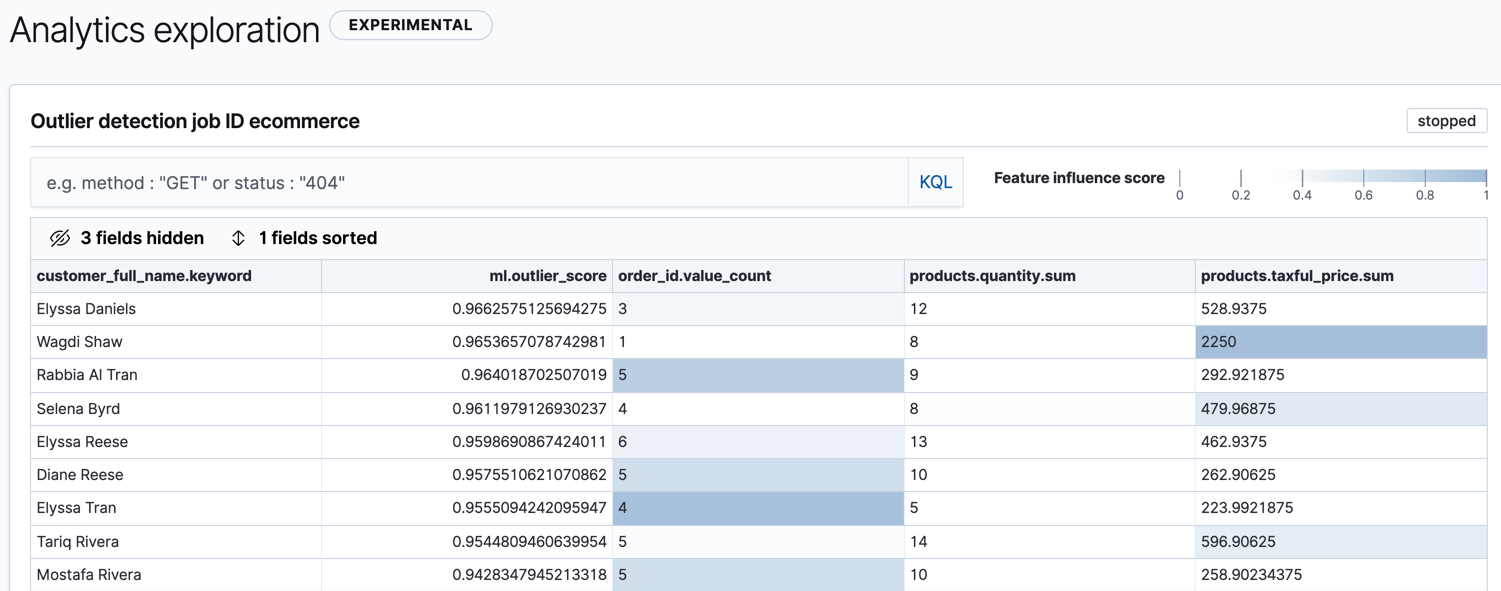Click the products.taxful_price.sum column header
1501x591 pixels.
point(1341,276)
